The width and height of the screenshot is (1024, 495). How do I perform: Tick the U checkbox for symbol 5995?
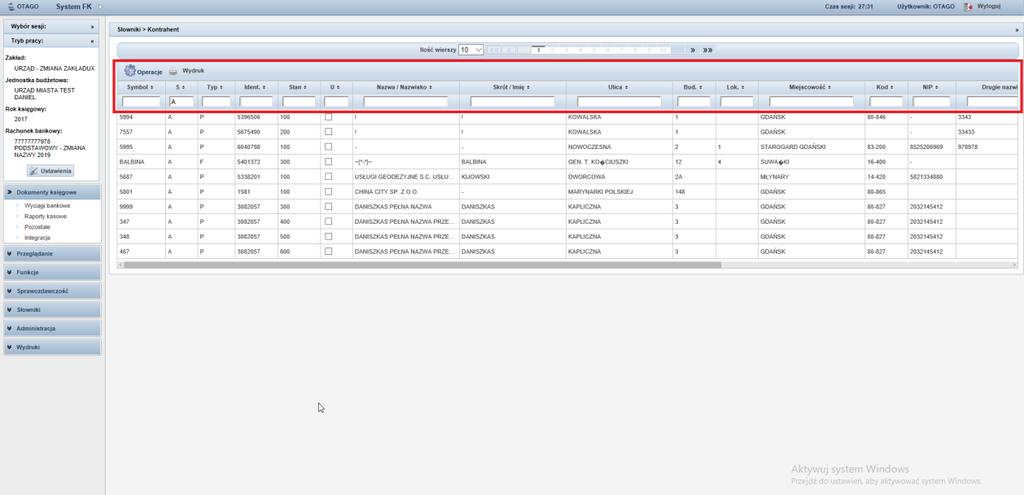coord(328,147)
